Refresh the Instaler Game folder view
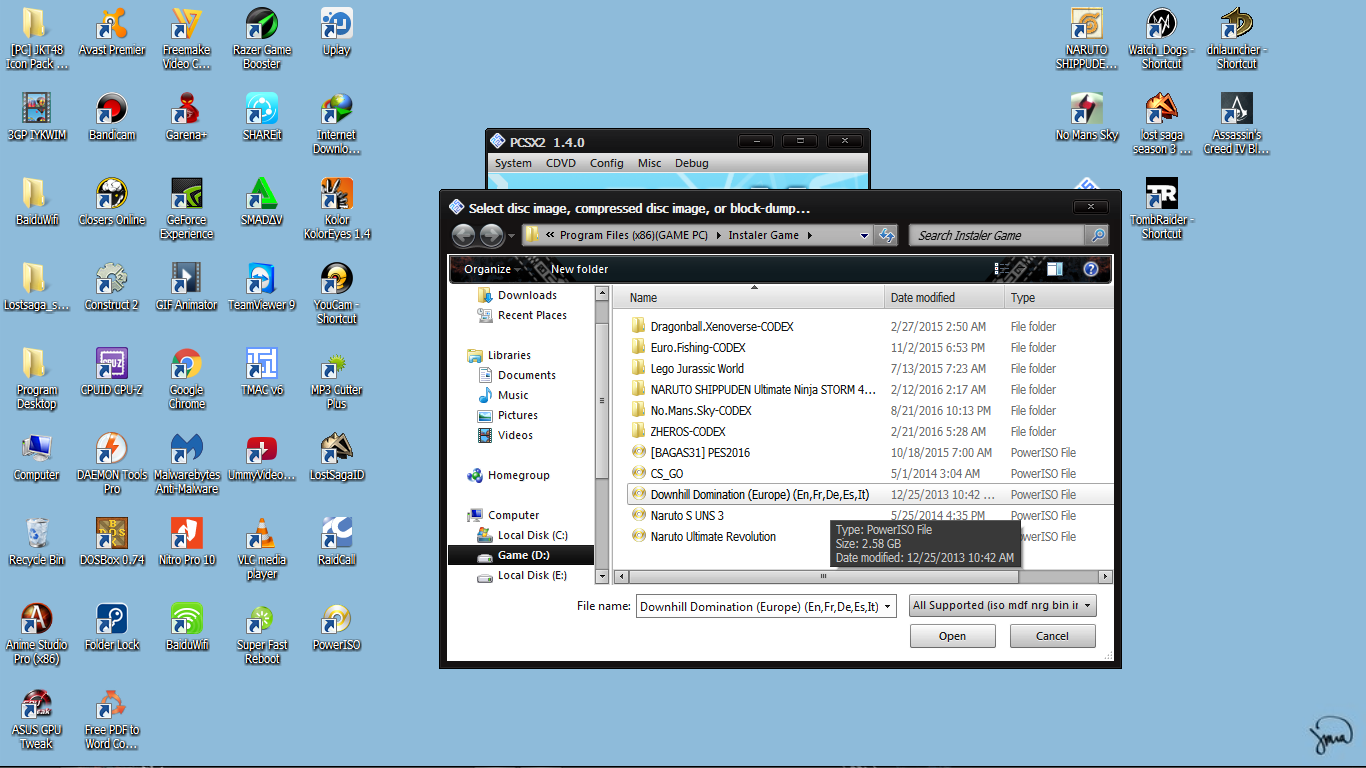 [x=886, y=235]
